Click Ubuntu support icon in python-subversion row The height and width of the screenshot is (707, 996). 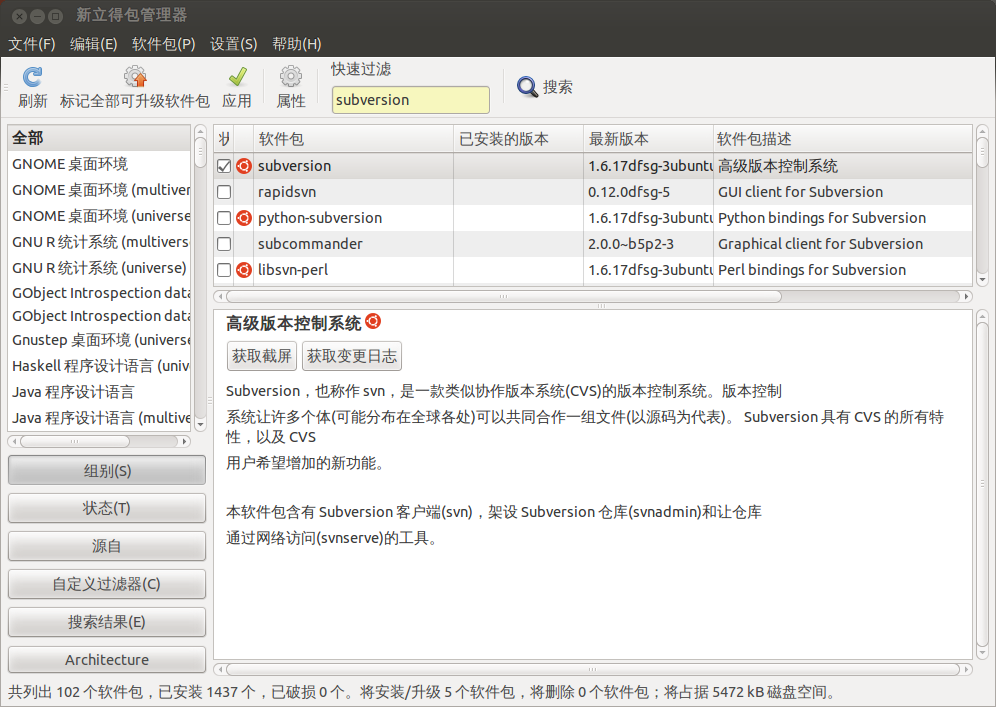coord(244,218)
